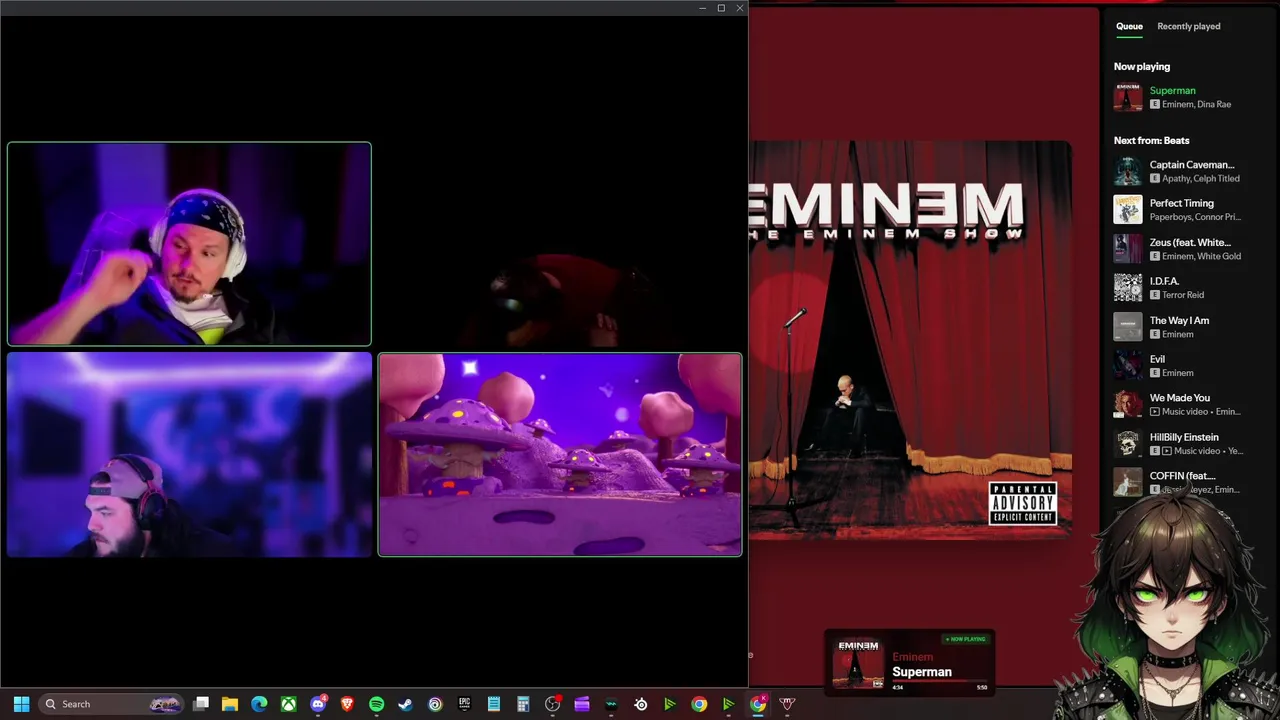Launch Microsoft Edge from the taskbar

pos(259,704)
